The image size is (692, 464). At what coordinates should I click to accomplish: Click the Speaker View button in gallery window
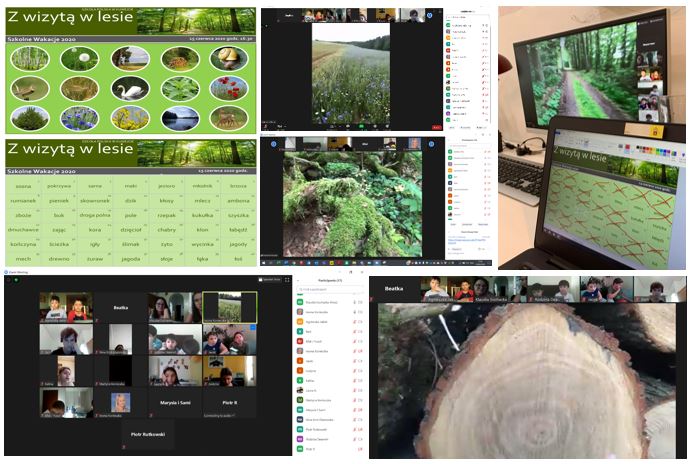[271, 280]
